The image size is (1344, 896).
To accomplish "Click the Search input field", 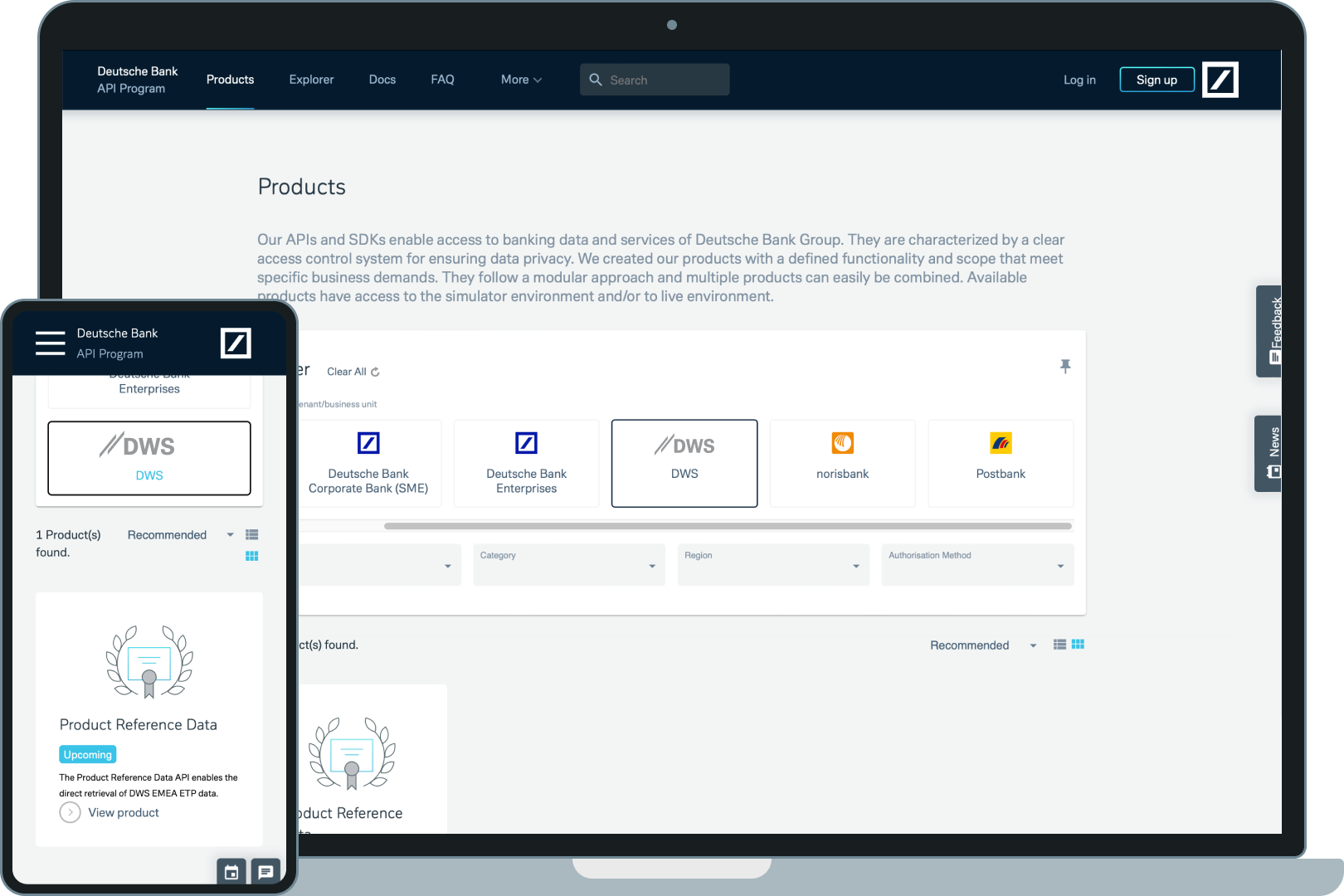I will click(x=655, y=80).
